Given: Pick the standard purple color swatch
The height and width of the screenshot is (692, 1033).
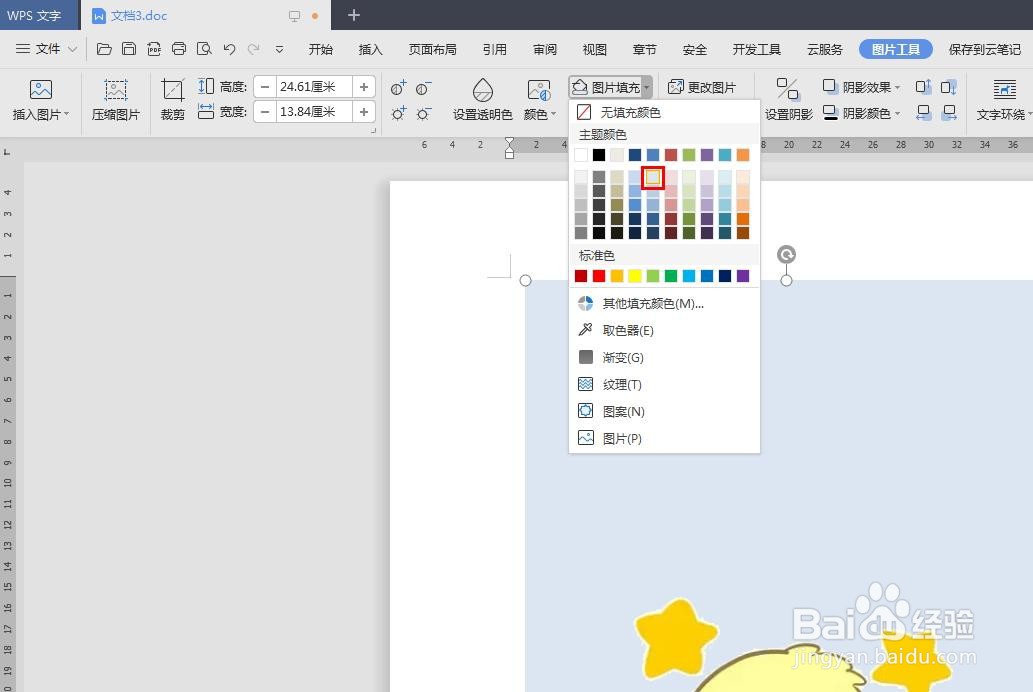Looking at the screenshot, I should pyautogui.click(x=742, y=275).
